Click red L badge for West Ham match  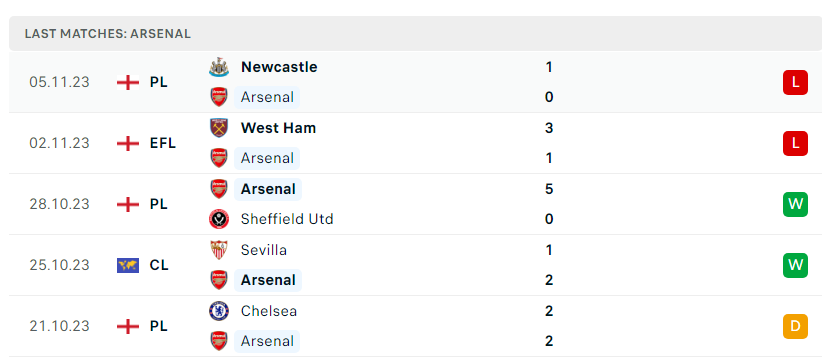pyautogui.click(x=795, y=143)
